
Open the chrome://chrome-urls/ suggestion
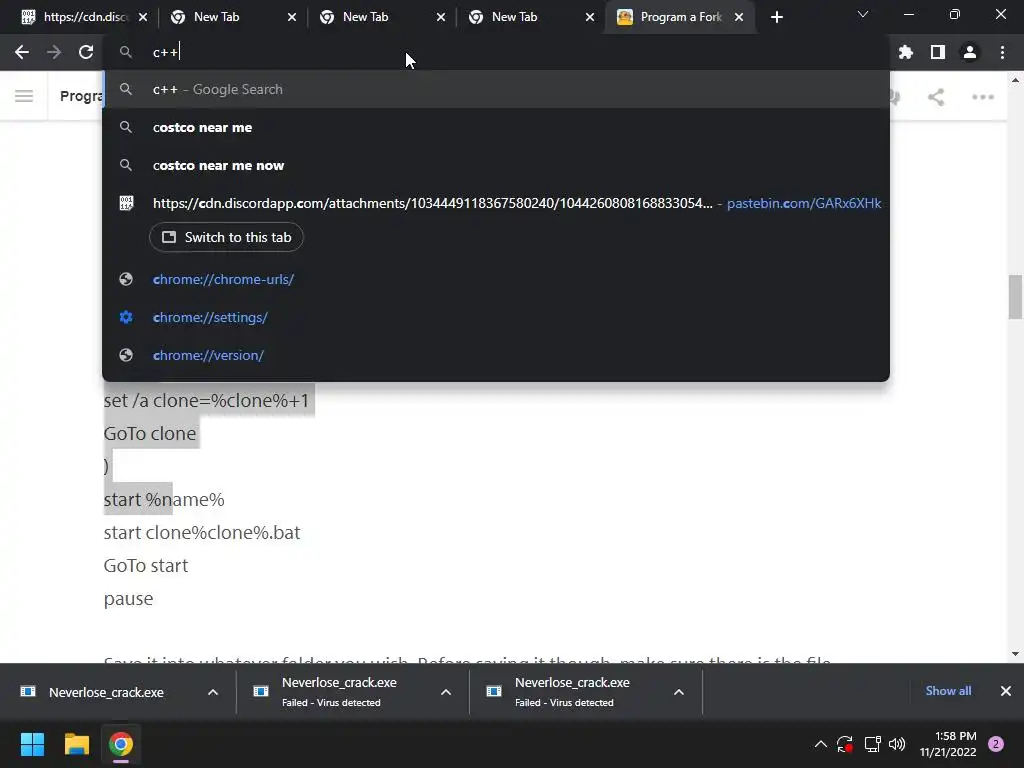496,280
